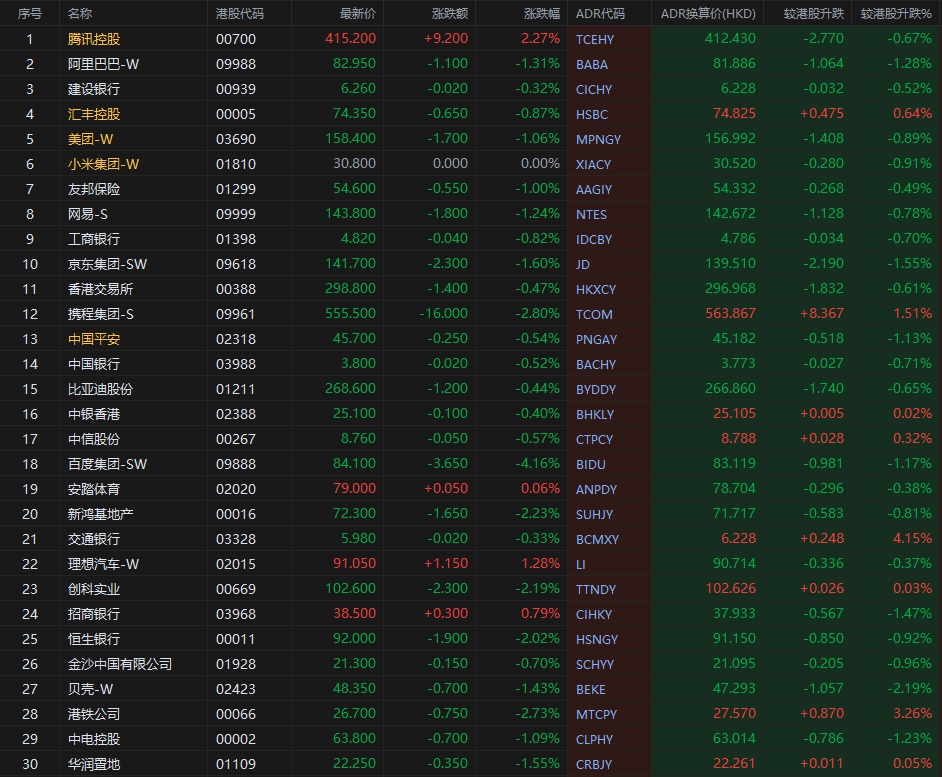The image size is (942, 777).
Task: Select the 阿里巴巴-W stock name
Action: pyautogui.click(x=103, y=64)
